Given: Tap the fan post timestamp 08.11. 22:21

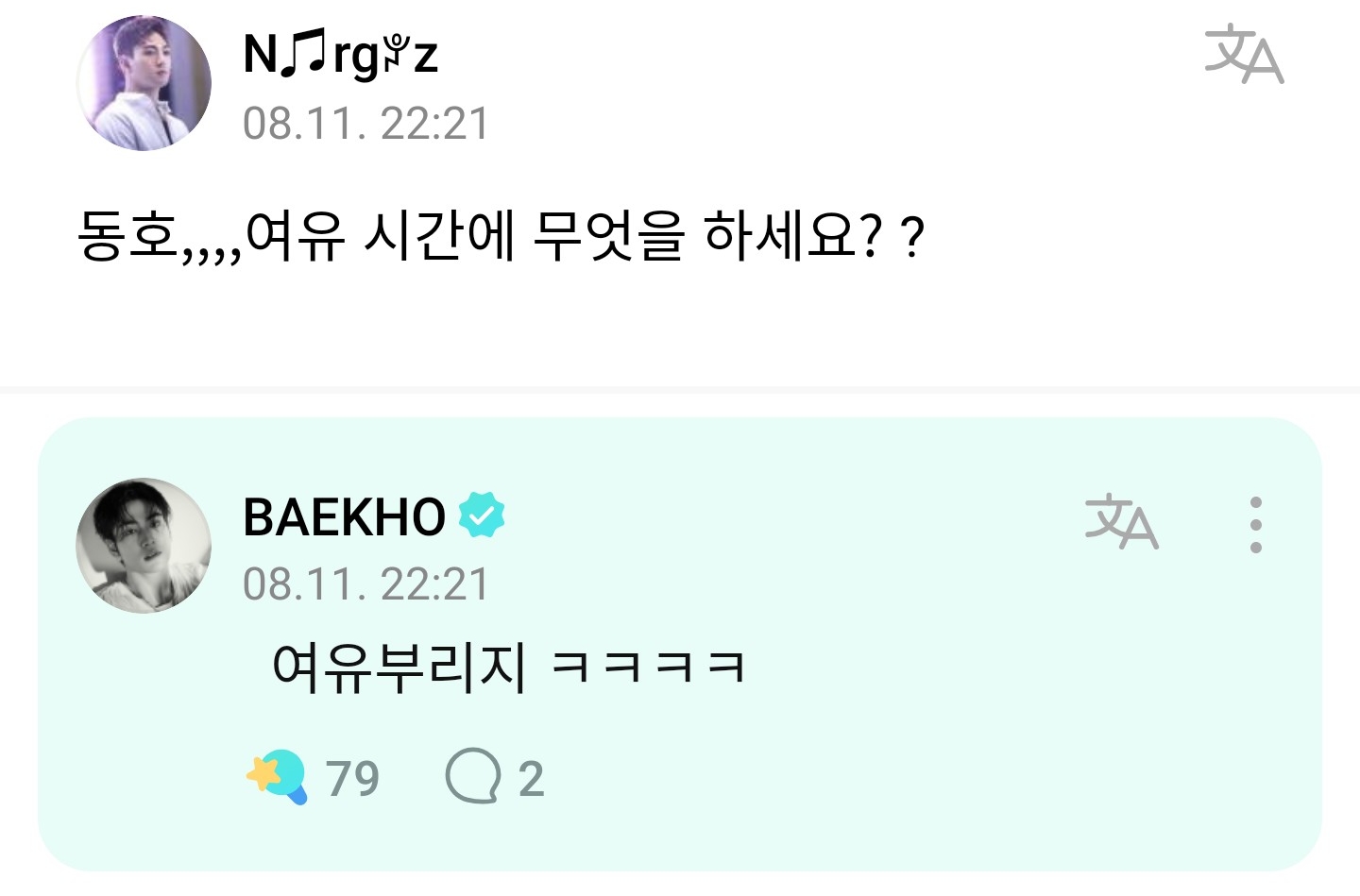Looking at the screenshot, I should pyautogui.click(x=366, y=124).
